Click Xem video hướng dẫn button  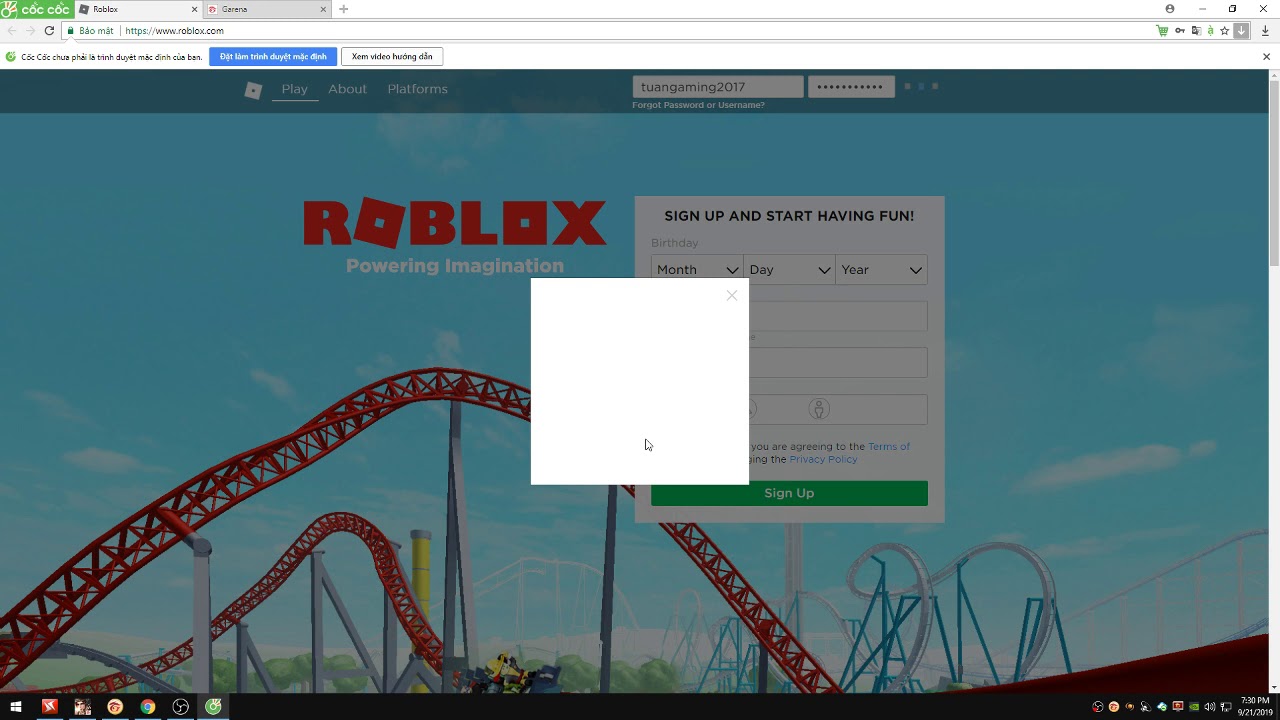click(392, 57)
